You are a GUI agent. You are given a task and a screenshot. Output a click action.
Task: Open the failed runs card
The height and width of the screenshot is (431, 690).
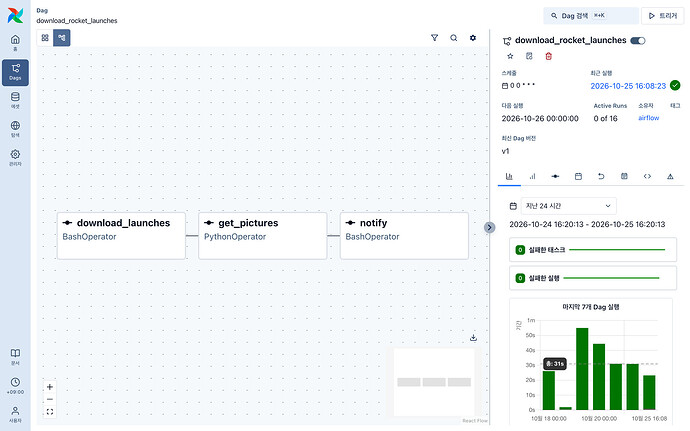click(593, 278)
